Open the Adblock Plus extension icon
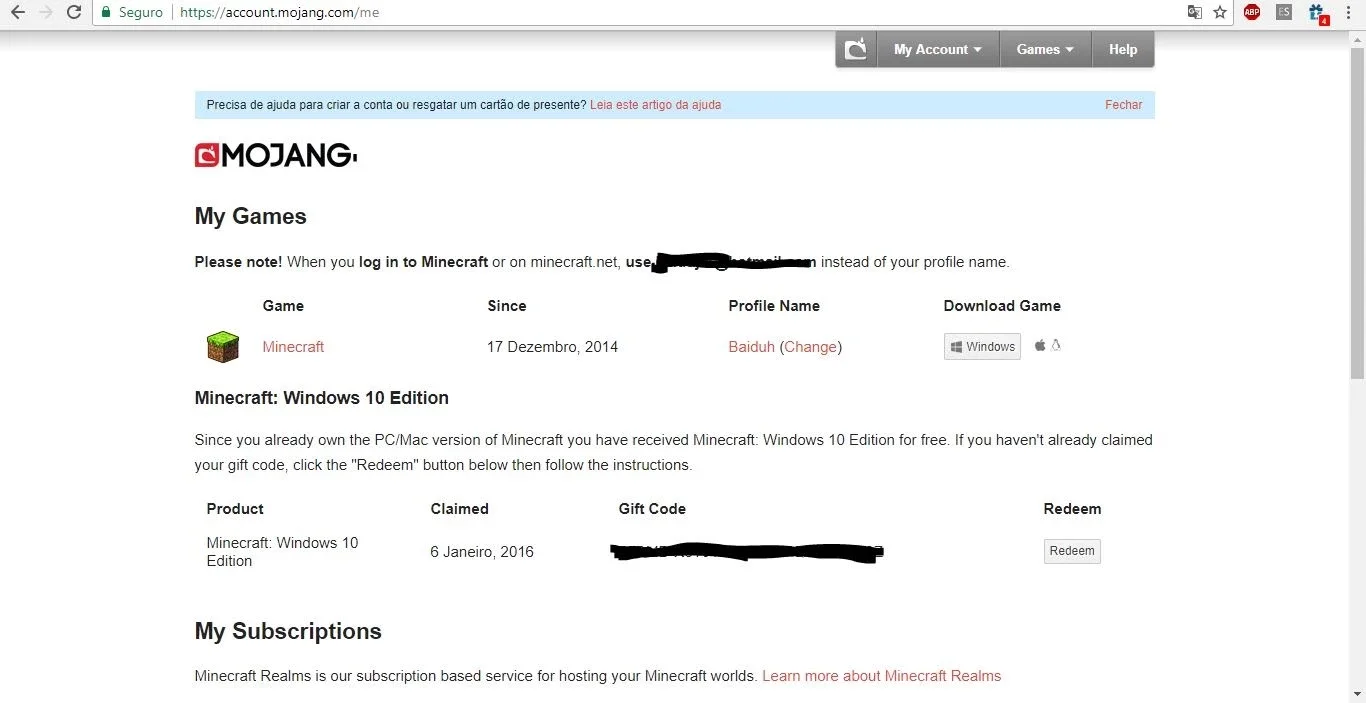Viewport: 1366px width, 703px height. pos(1252,13)
